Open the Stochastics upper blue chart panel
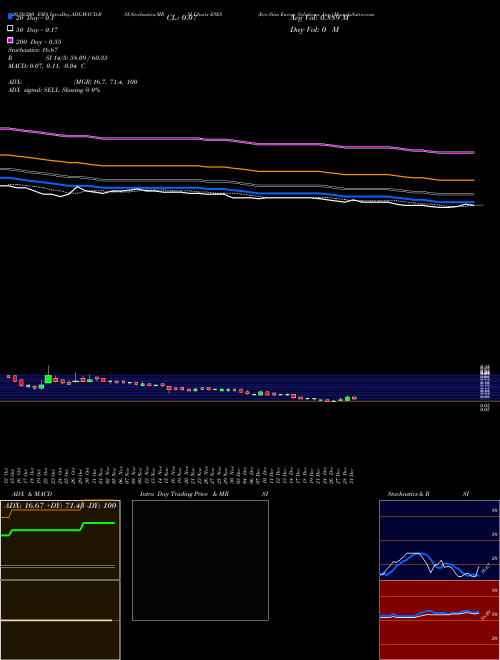This screenshot has width=500, height=660. 439,540
